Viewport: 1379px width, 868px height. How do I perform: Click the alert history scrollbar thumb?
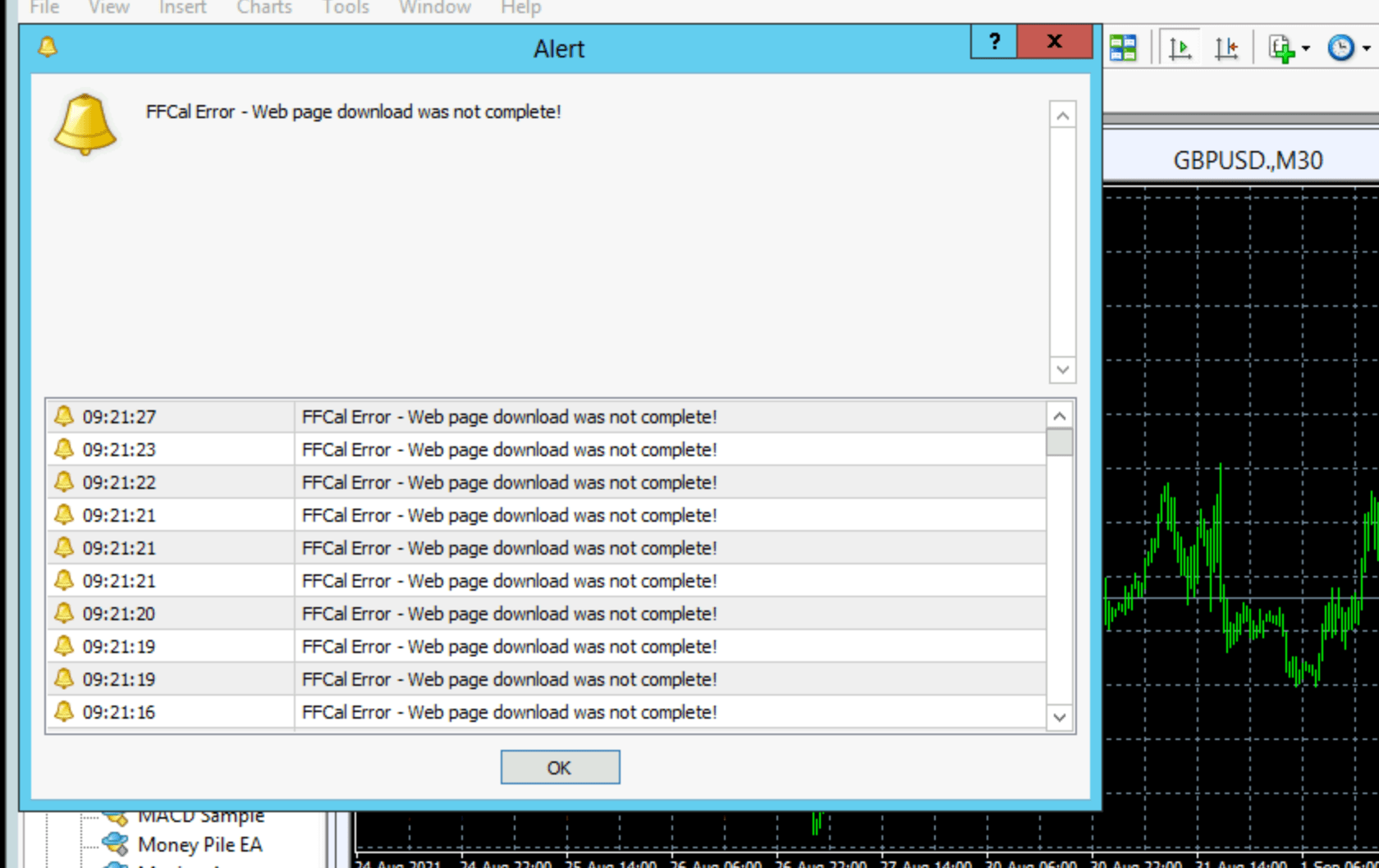pyautogui.click(x=1060, y=443)
